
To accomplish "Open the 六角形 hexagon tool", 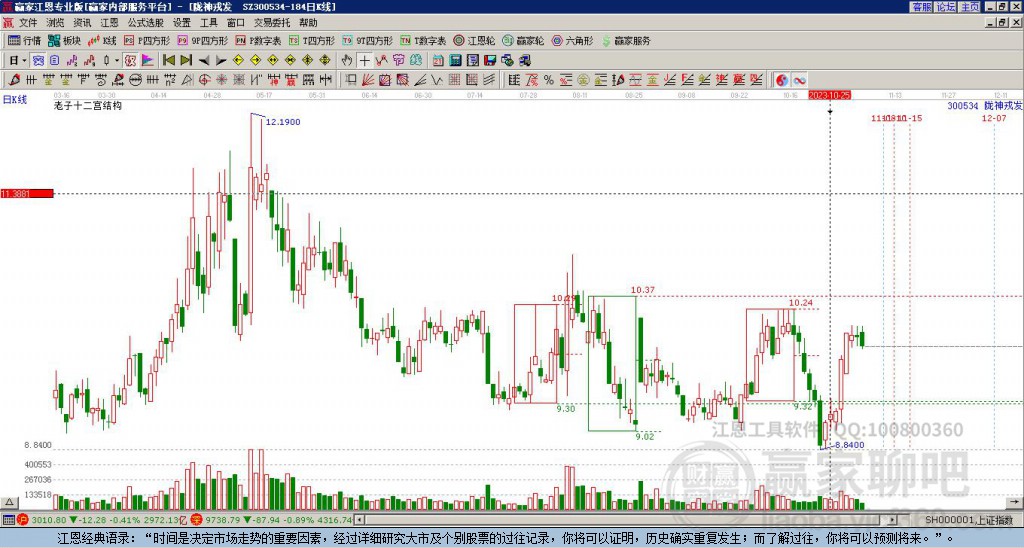I will (x=572, y=40).
